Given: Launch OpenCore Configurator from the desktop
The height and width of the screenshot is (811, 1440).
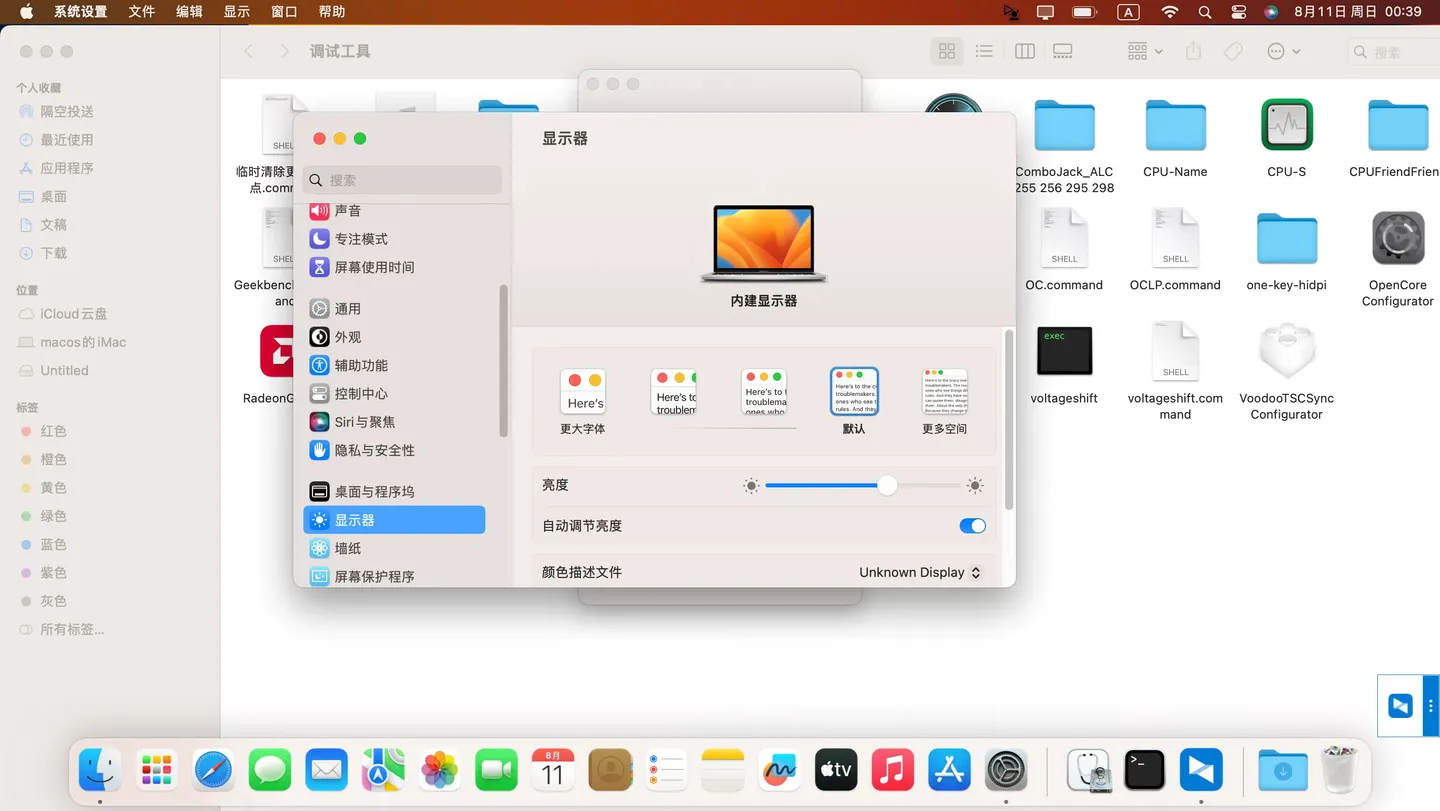Looking at the screenshot, I should click(x=1397, y=238).
